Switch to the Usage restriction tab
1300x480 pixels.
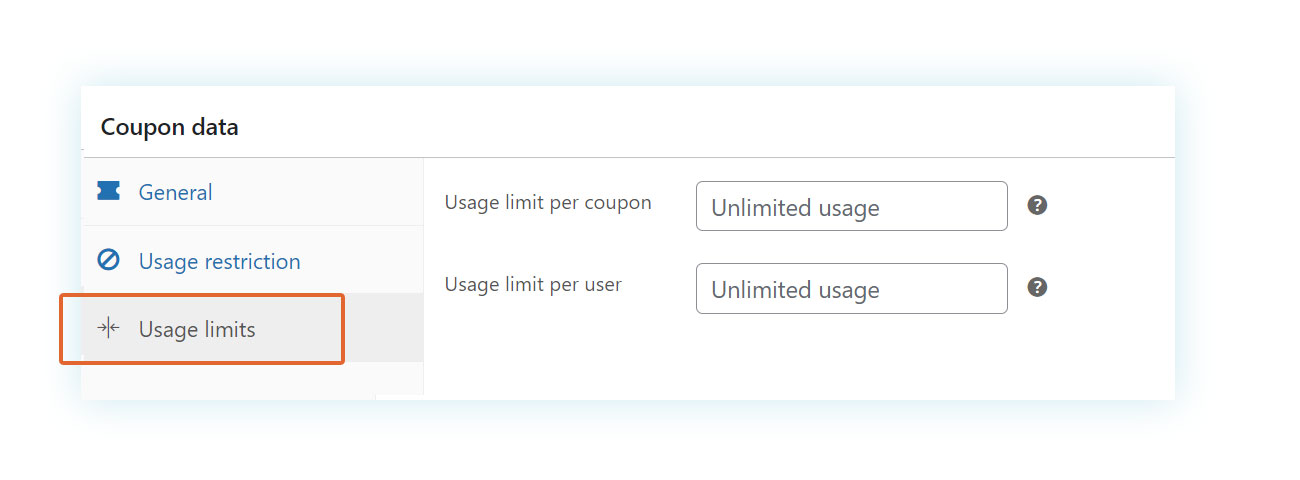(252, 260)
